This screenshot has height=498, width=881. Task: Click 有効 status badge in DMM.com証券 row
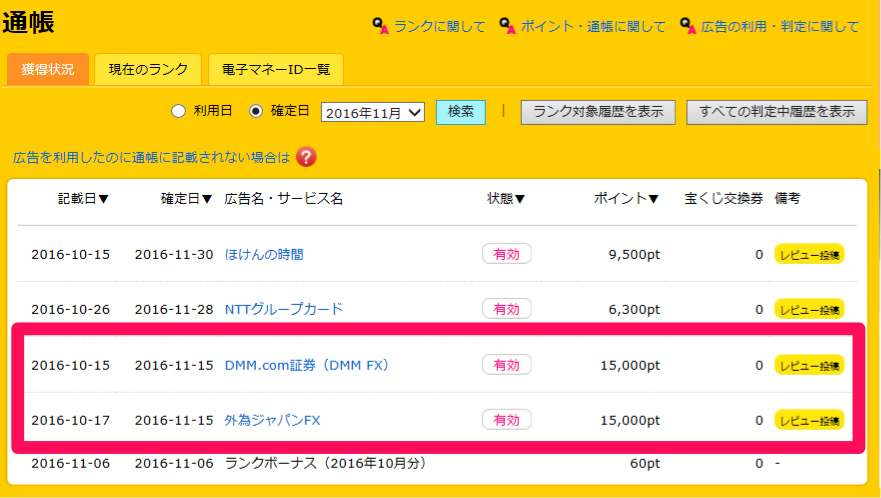(506, 365)
